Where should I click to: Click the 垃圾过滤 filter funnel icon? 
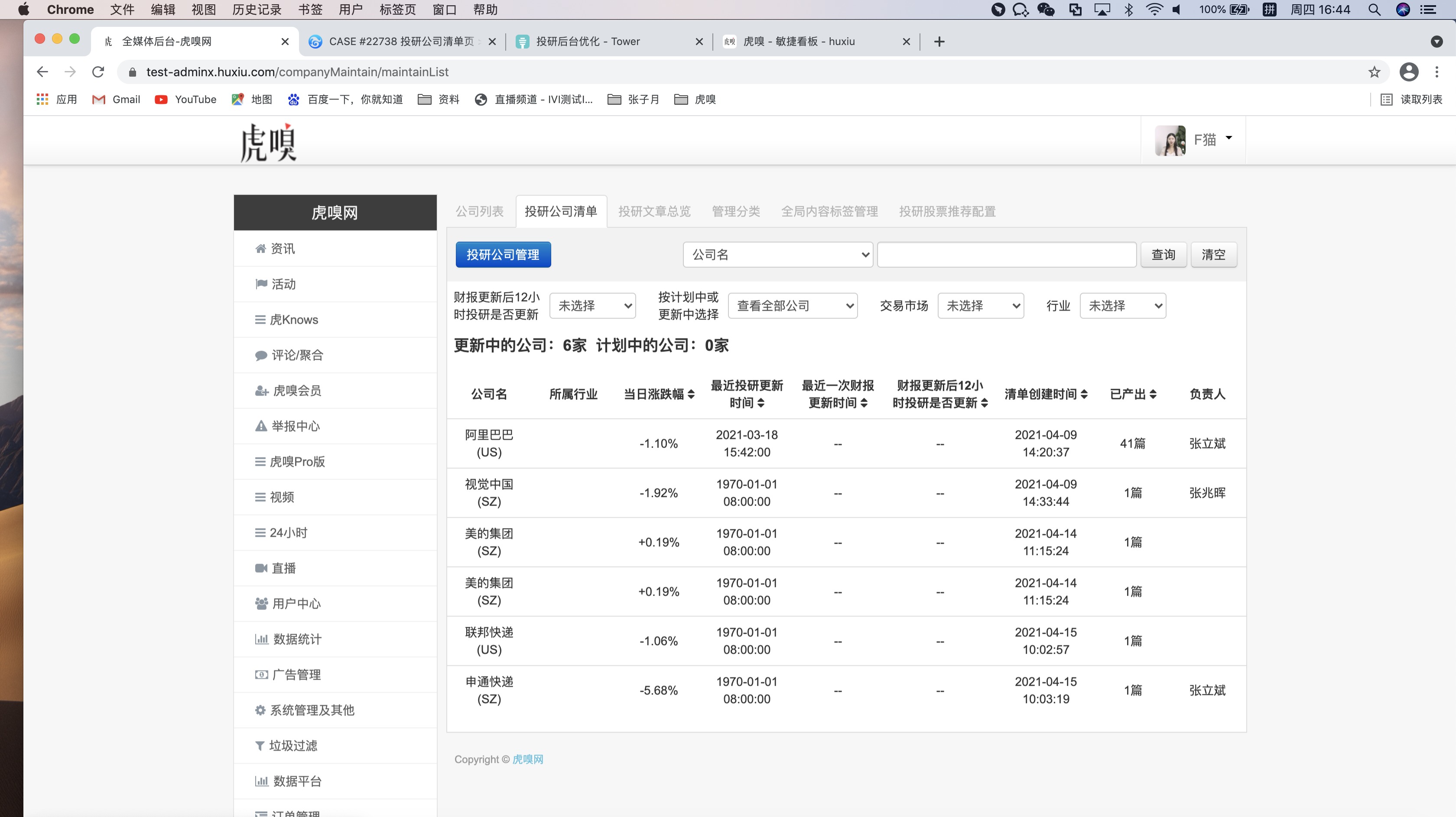260,746
